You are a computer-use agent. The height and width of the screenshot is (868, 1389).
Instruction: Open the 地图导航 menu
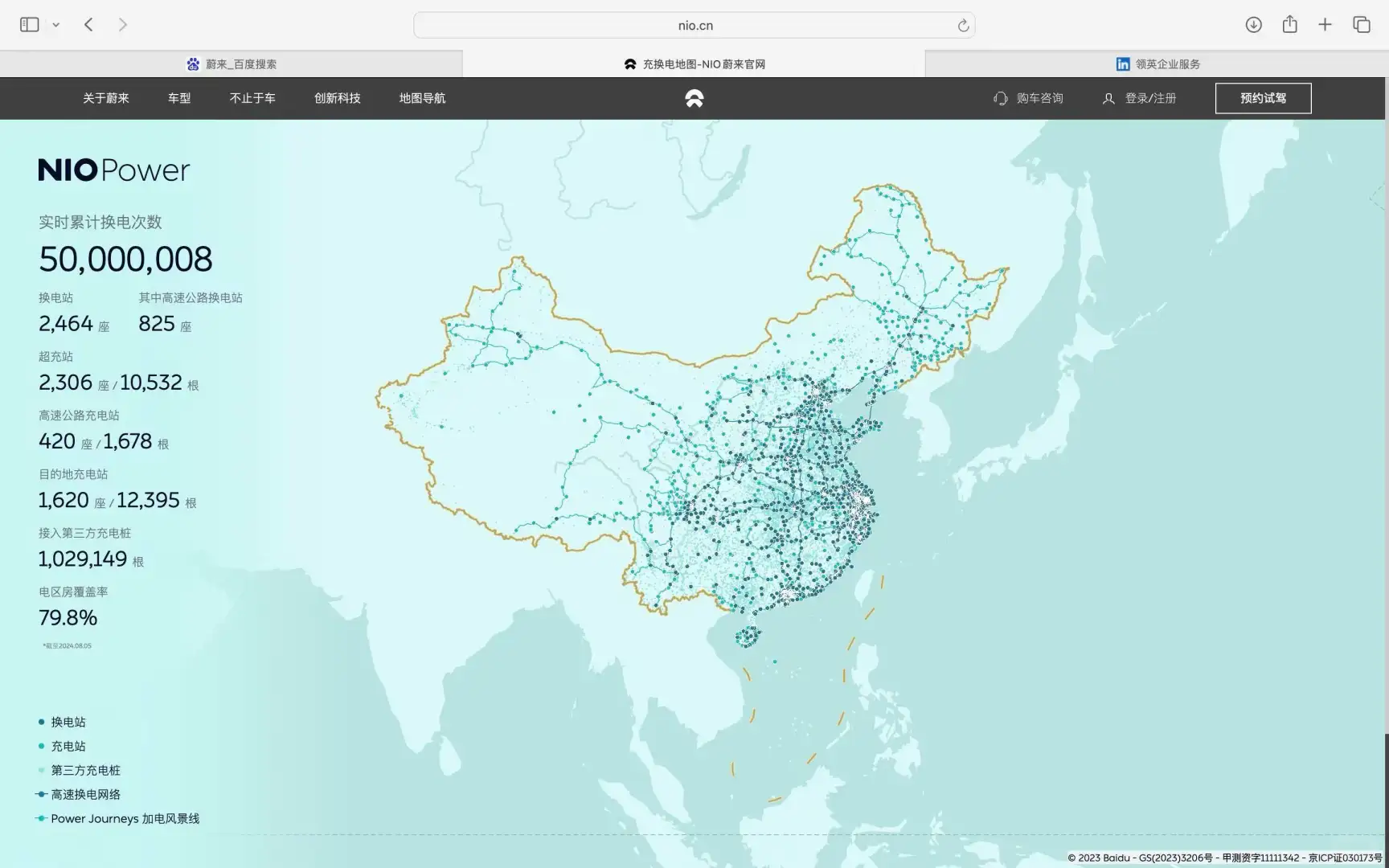422,98
